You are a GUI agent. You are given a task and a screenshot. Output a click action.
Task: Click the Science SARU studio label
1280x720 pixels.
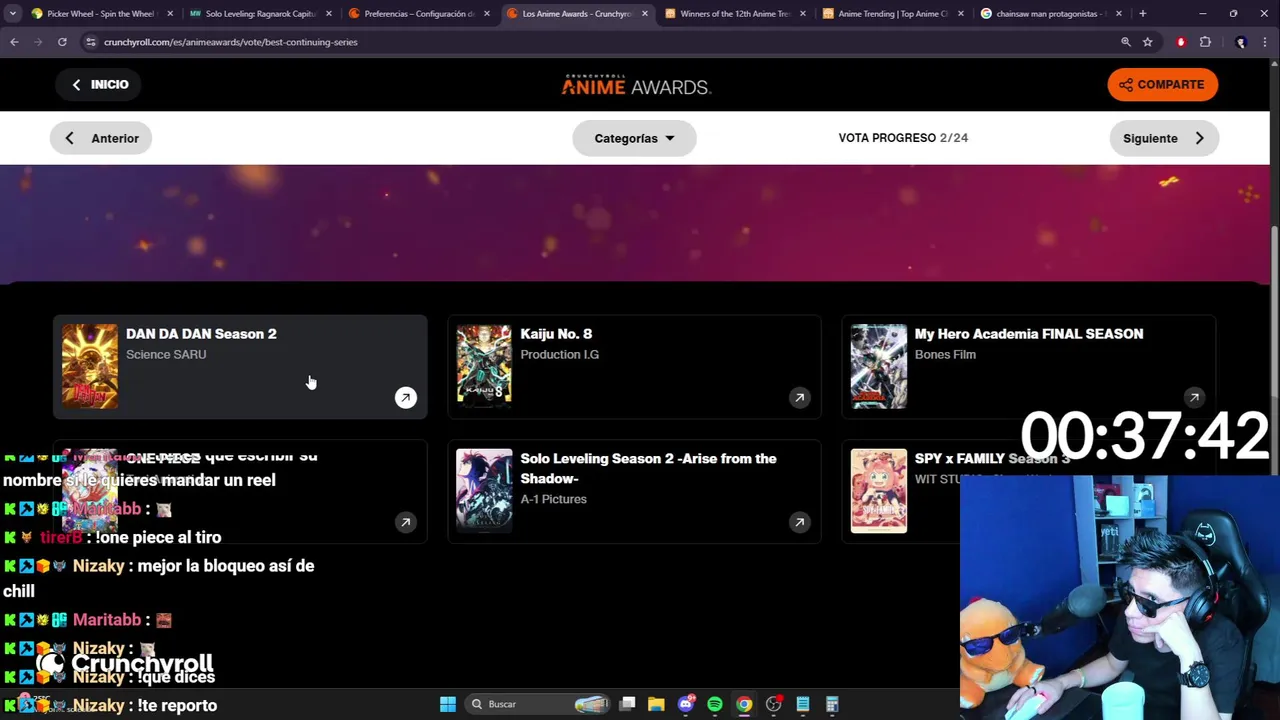[166, 354]
